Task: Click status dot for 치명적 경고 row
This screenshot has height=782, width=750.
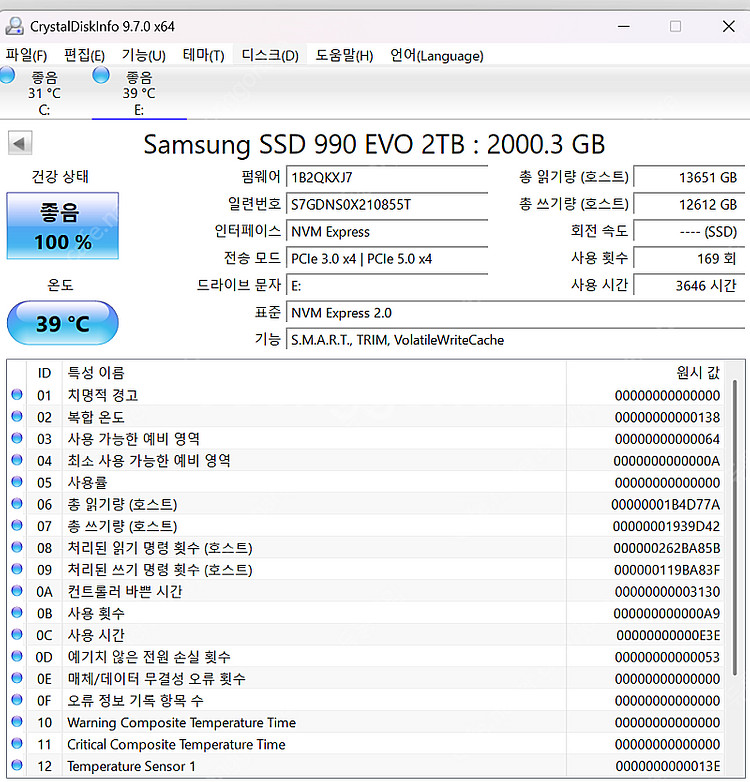Action: coord(17,394)
